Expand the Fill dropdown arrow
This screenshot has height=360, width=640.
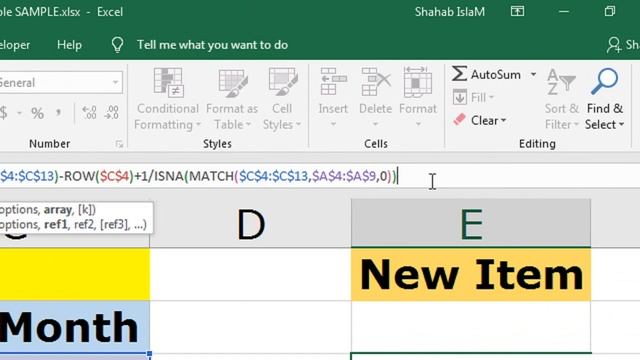point(491,98)
